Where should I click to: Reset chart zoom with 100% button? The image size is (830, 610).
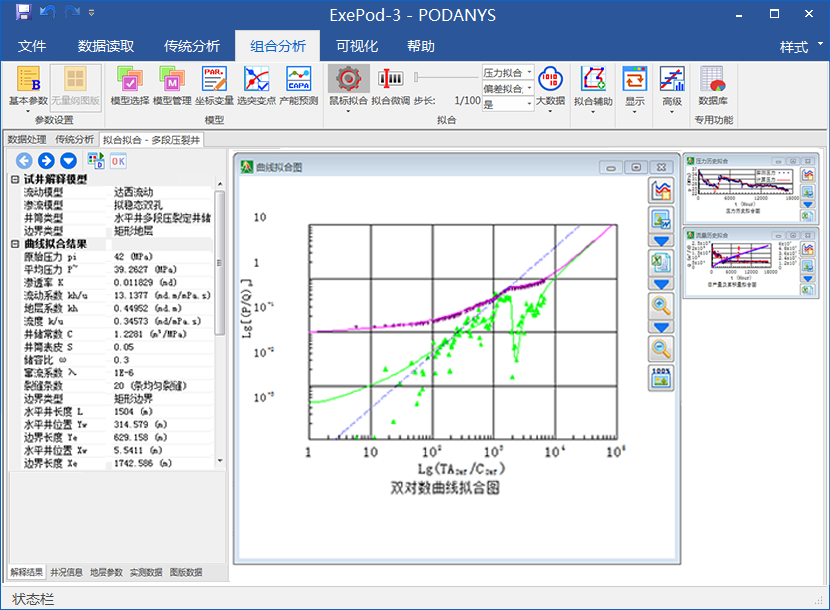(x=661, y=377)
